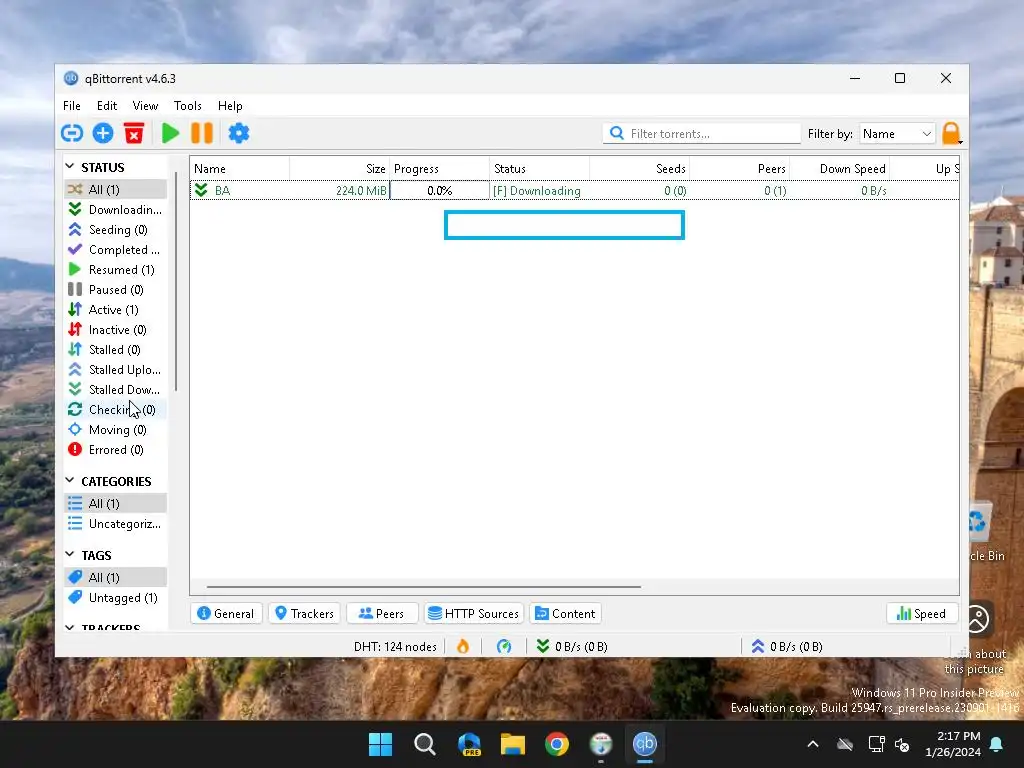The width and height of the screenshot is (1024, 768).
Task: Open Options via the gear icon
Action: (x=238, y=133)
